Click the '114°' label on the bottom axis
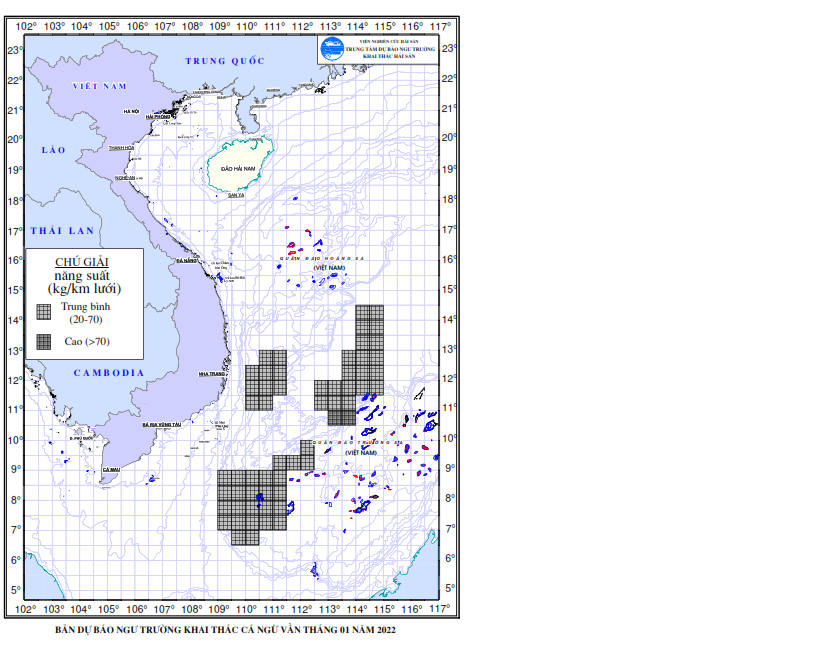The width and height of the screenshot is (819, 647). coord(357,609)
